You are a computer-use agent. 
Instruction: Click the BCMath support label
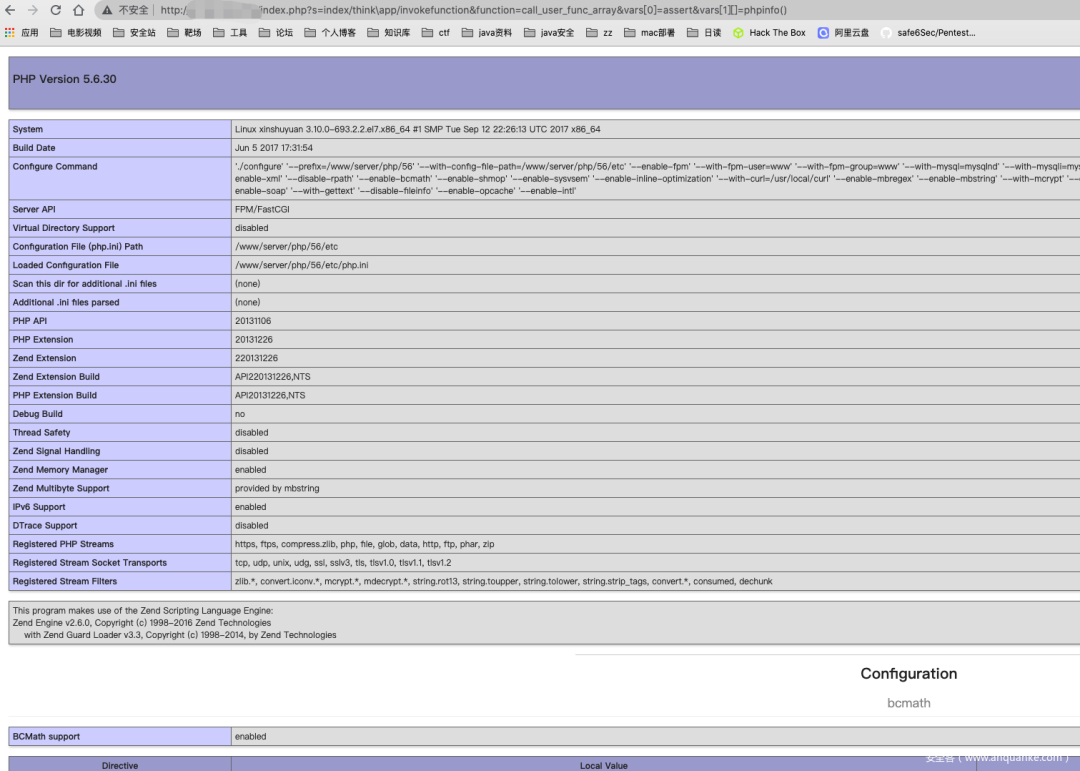click(46, 737)
